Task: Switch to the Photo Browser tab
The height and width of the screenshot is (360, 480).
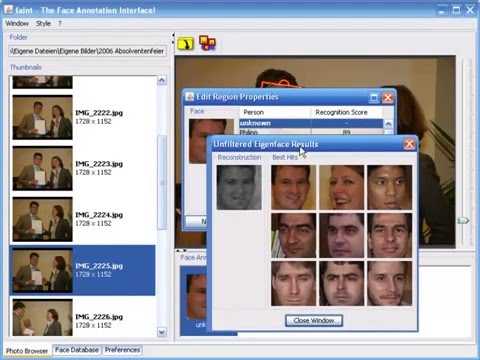Action: tap(27, 351)
